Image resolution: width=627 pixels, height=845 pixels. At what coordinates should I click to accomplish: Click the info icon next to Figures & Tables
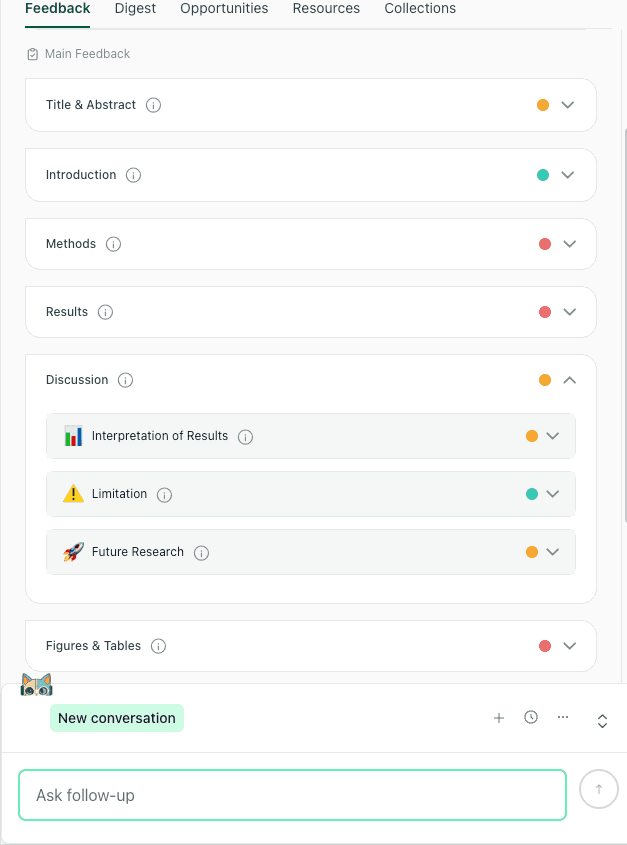pos(158,645)
